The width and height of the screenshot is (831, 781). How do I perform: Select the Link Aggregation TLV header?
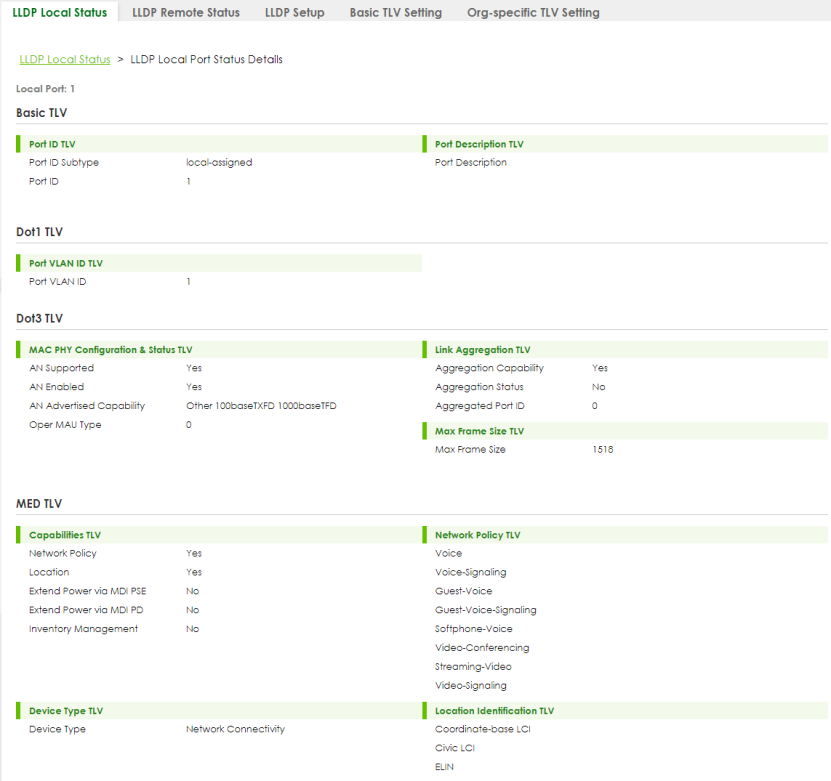coord(482,350)
